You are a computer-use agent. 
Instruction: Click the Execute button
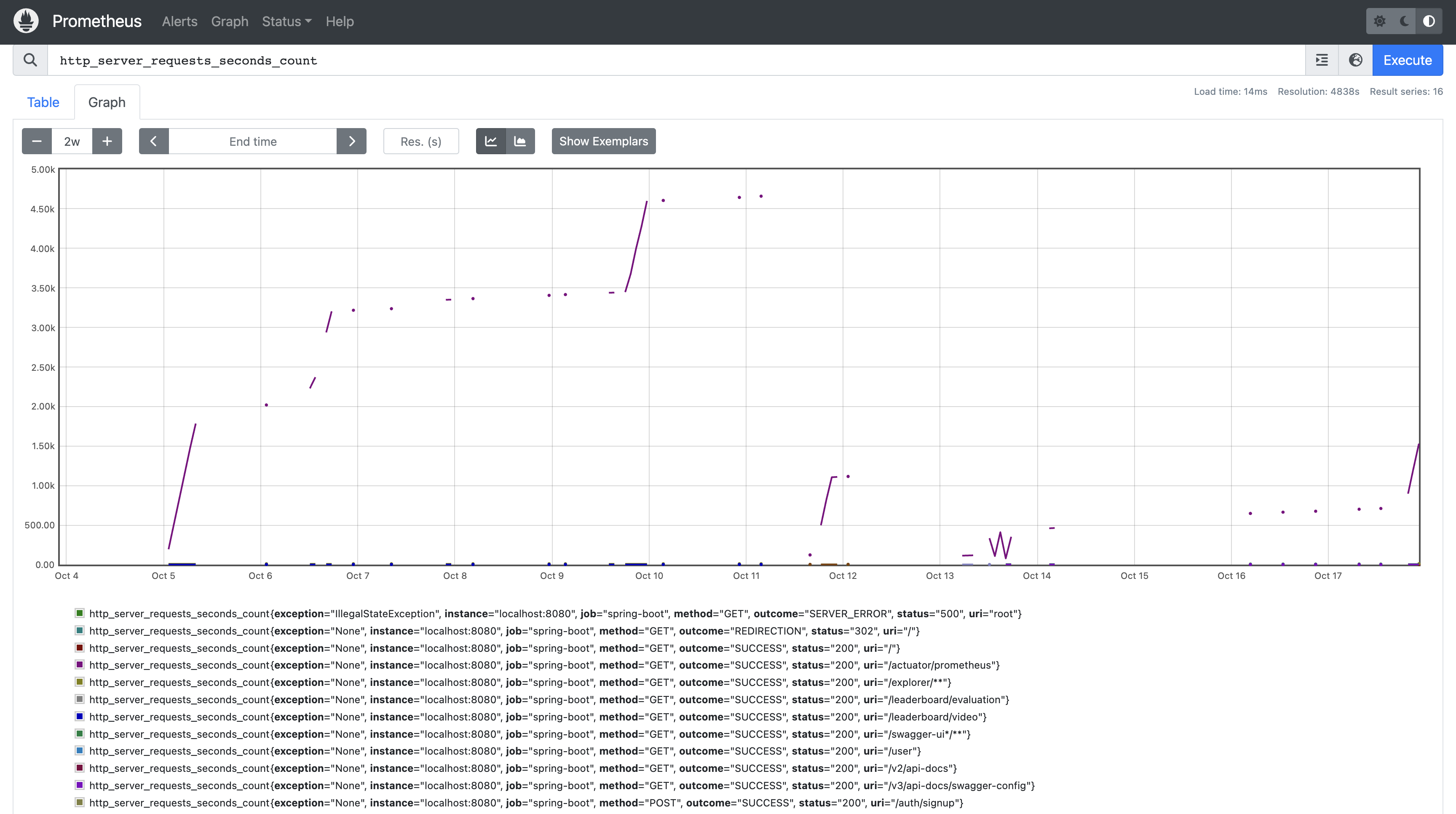coord(1408,60)
